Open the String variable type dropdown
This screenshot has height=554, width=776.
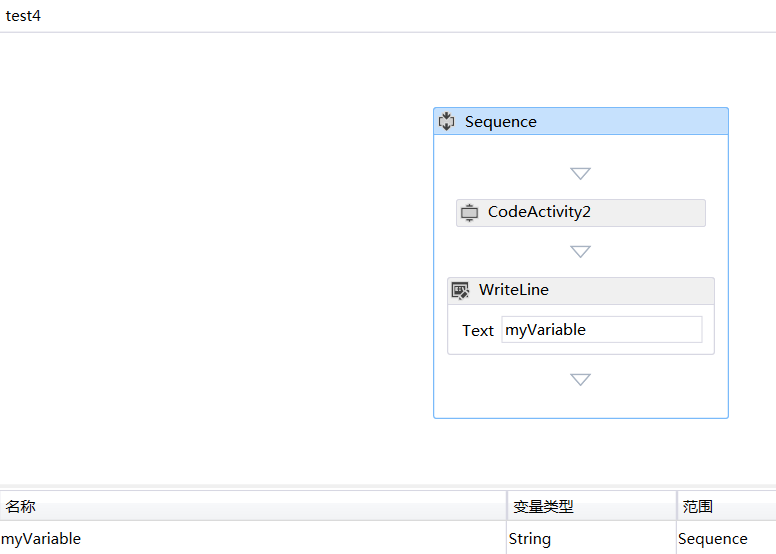(592, 538)
